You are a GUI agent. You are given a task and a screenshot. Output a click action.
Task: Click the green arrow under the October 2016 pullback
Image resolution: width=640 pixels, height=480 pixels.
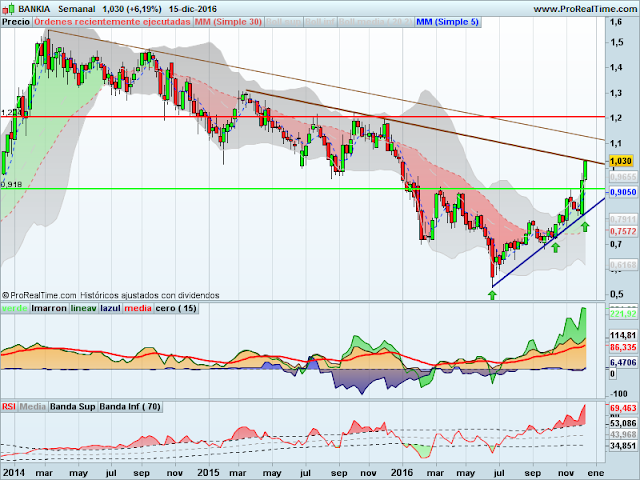555,247
